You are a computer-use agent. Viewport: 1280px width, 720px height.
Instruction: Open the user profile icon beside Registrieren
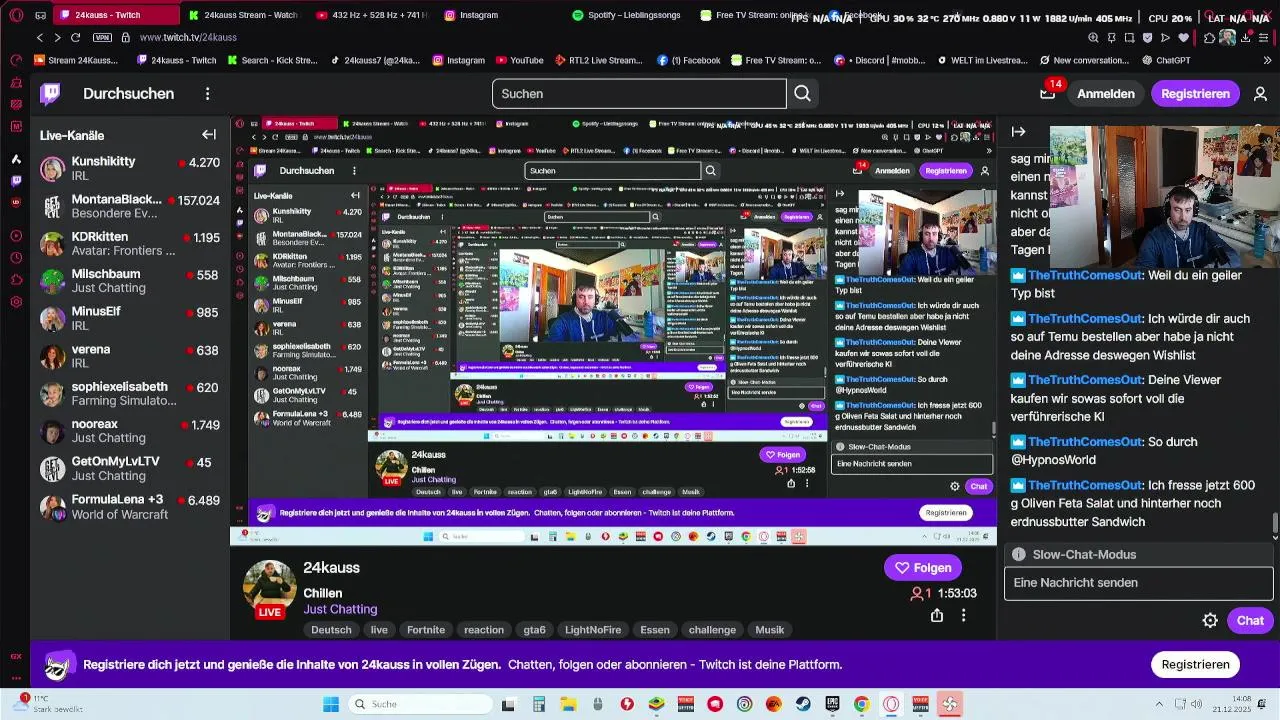click(x=1260, y=94)
